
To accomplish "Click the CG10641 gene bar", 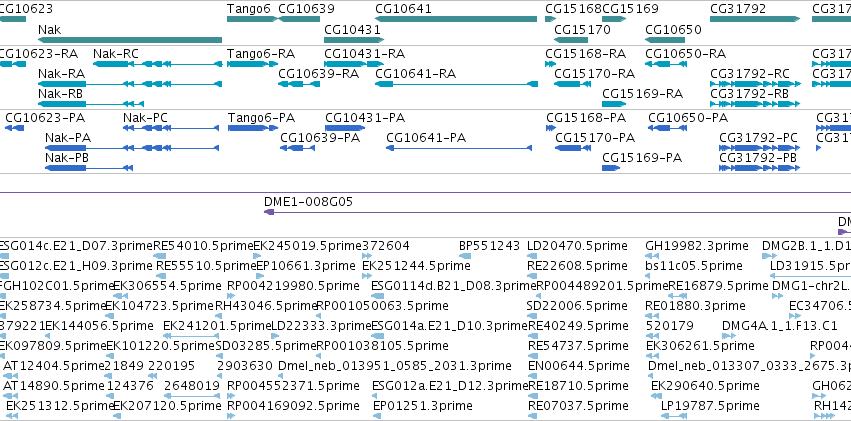I will coord(456,19).
